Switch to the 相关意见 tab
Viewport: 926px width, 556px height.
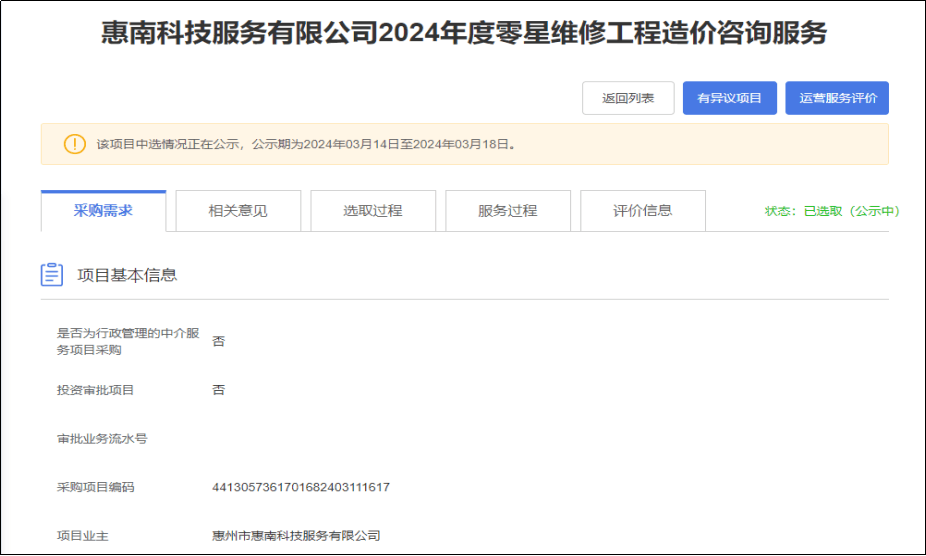238,211
